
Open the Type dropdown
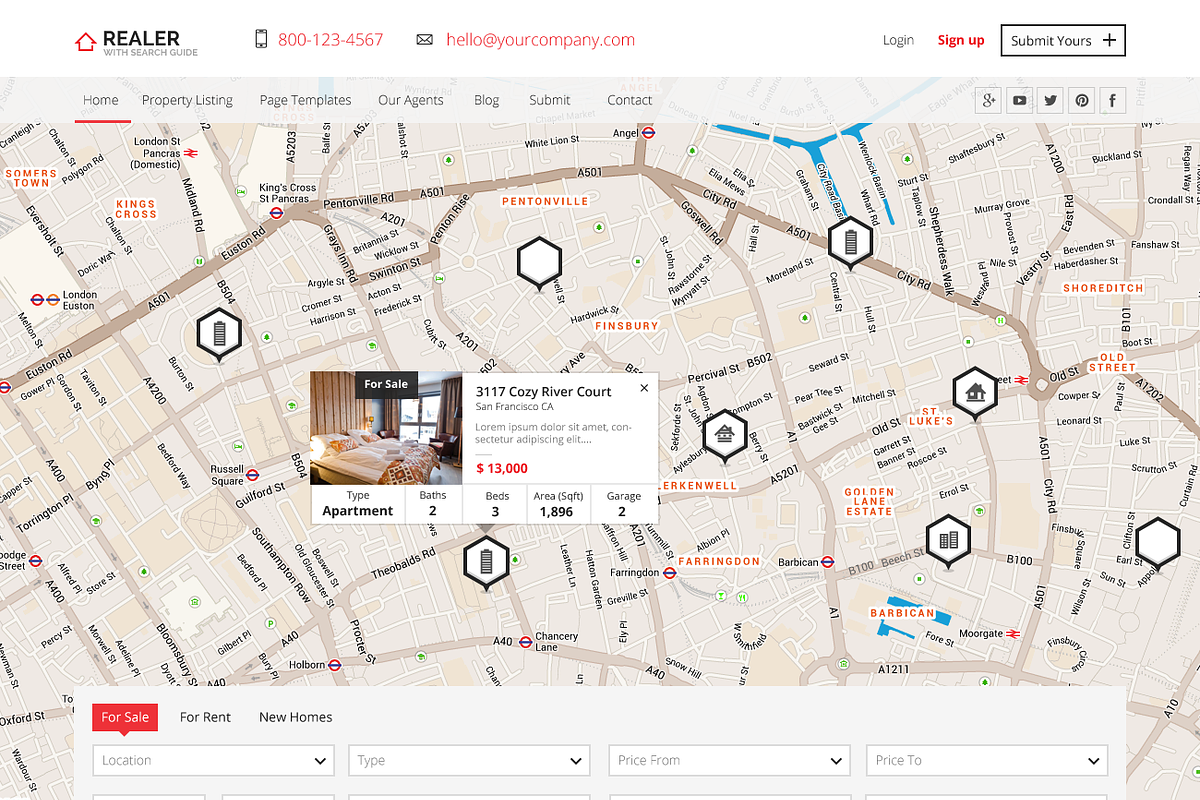[470, 760]
